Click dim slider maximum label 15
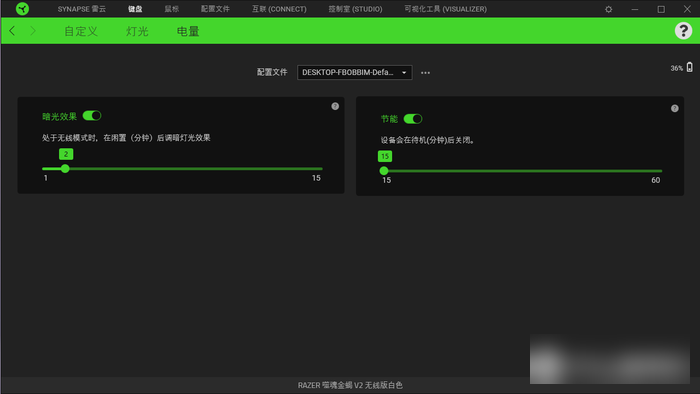The width and height of the screenshot is (700, 394). pos(316,178)
